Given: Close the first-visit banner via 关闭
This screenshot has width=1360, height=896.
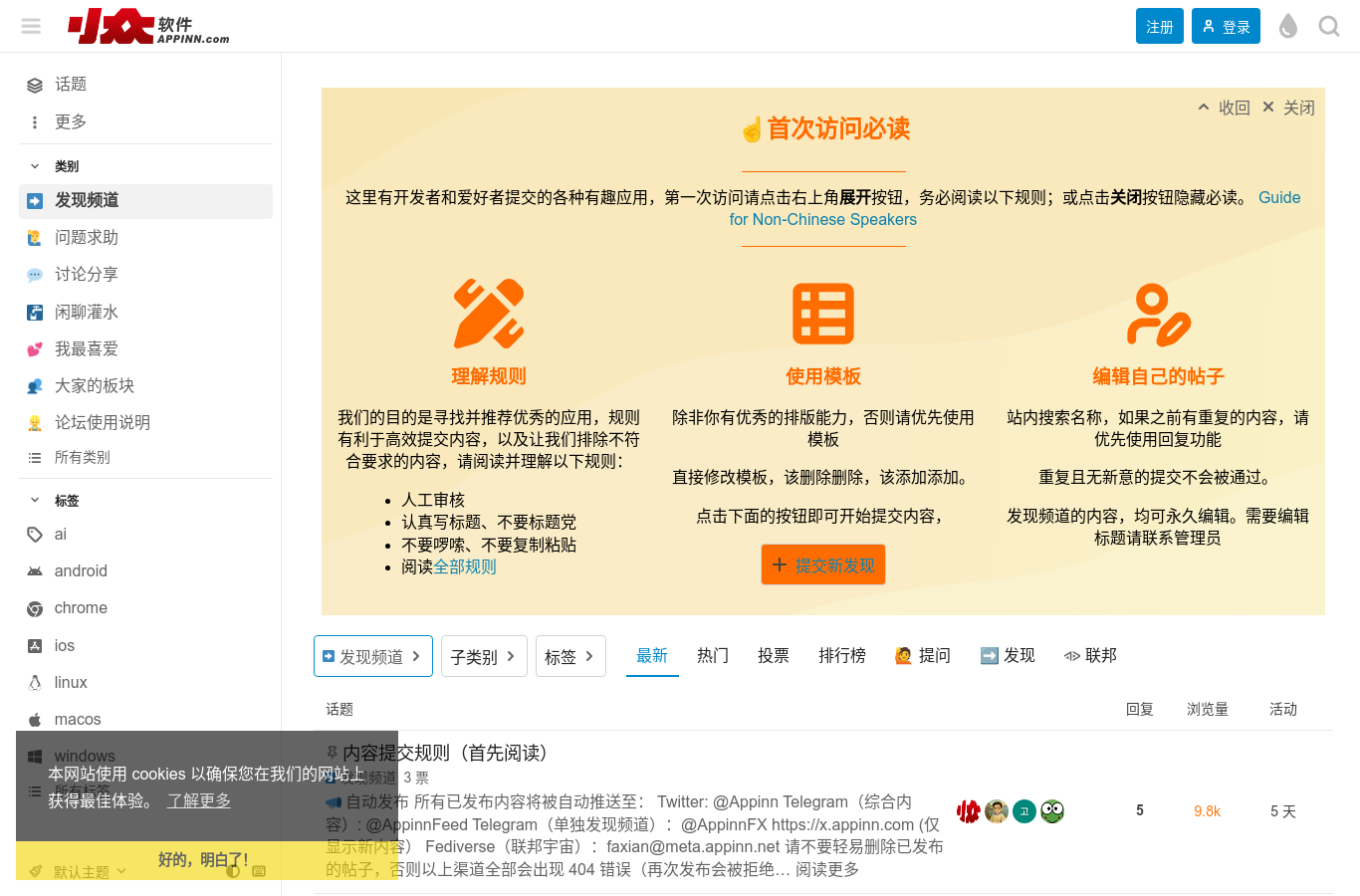Looking at the screenshot, I should click(1288, 108).
